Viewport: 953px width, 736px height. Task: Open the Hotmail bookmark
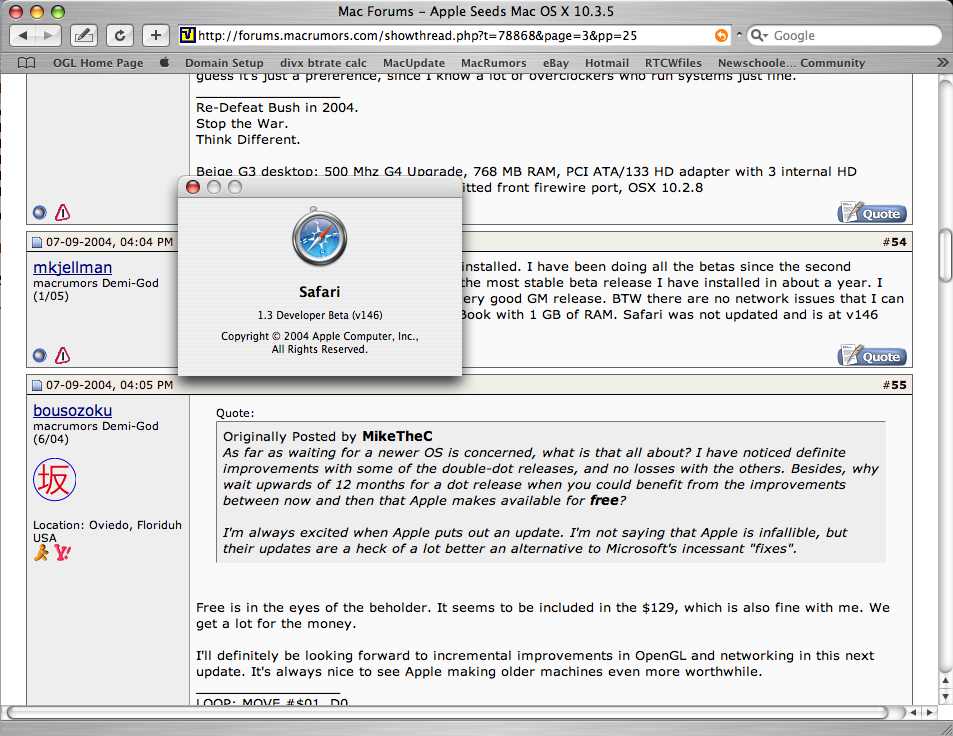tap(607, 63)
